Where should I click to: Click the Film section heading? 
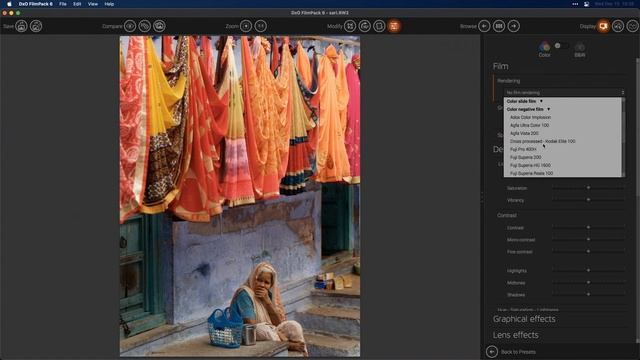[x=500, y=66]
